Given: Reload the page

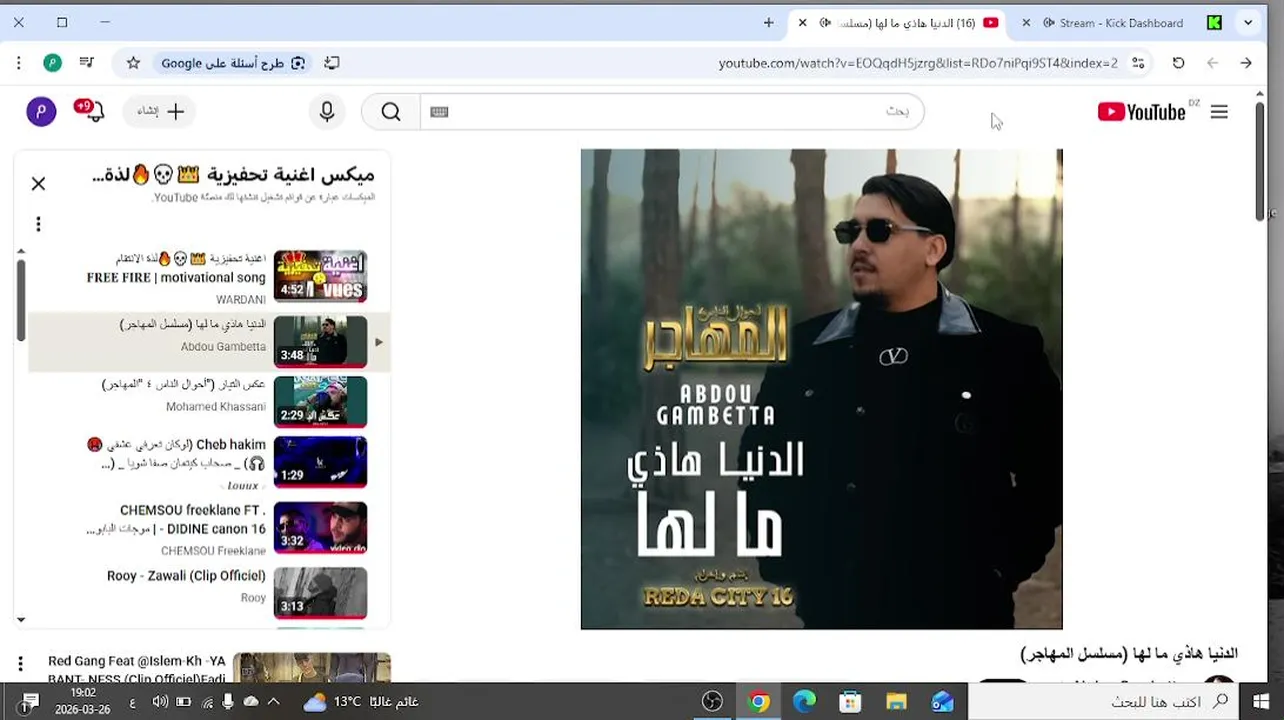Looking at the screenshot, I should [x=1179, y=63].
